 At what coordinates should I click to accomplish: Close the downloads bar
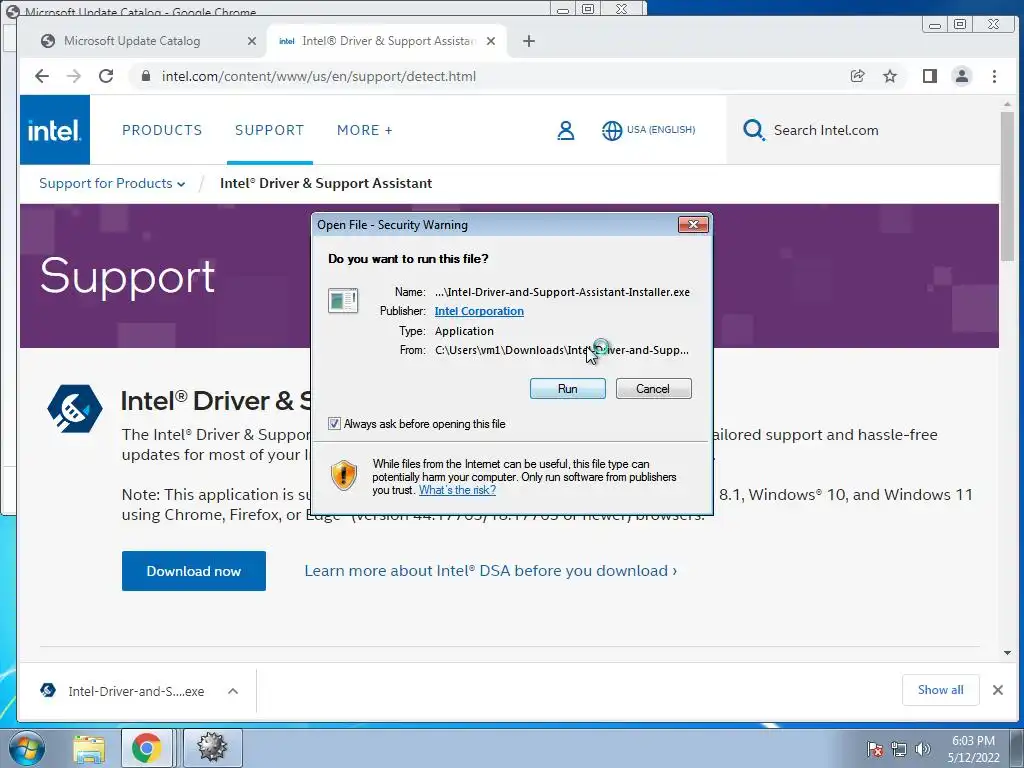pos(997,690)
